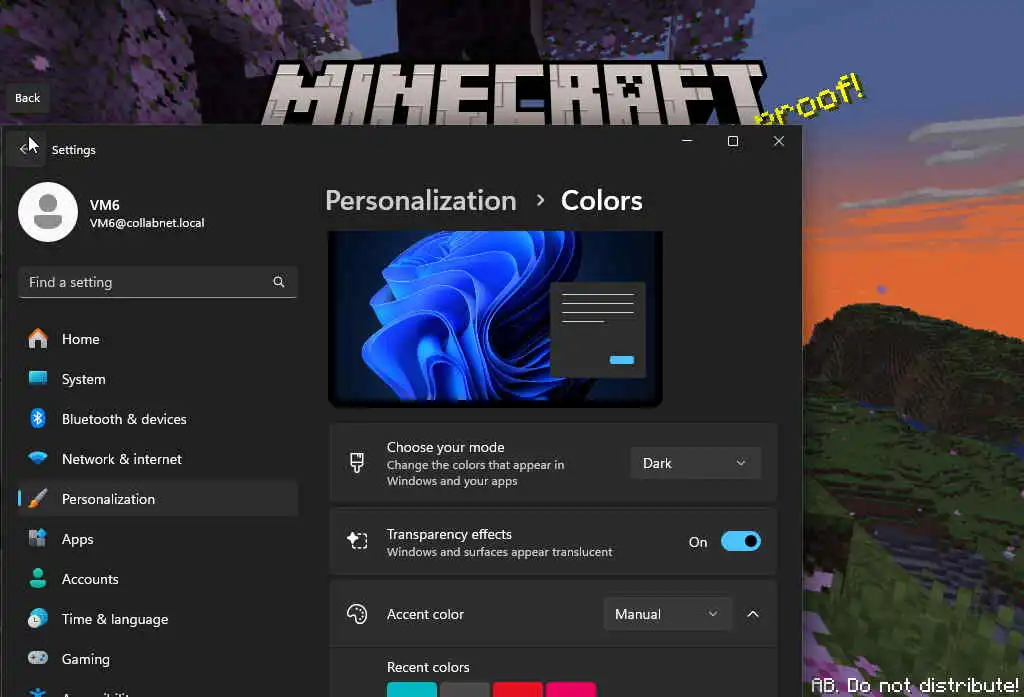Screen dimensions: 1024x697
Task: Close the Settings window
Action: [778, 140]
